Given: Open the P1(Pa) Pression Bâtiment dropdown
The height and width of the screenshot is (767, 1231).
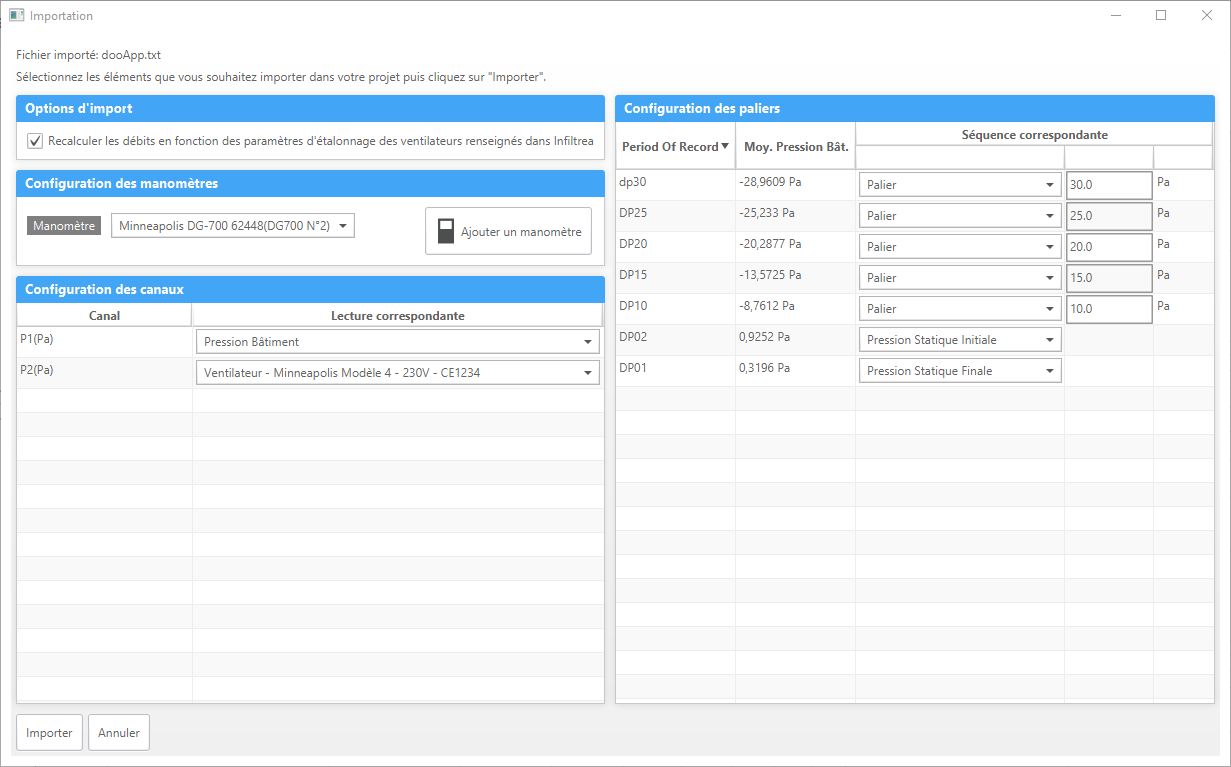Looking at the screenshot, I should point(397,342).
